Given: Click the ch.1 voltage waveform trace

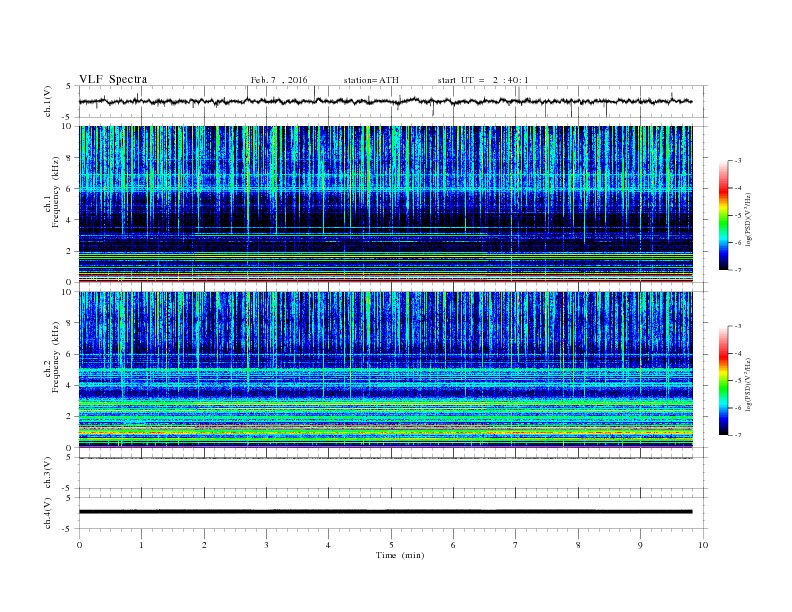Looking at the screenshot, I should coord(385,101).
